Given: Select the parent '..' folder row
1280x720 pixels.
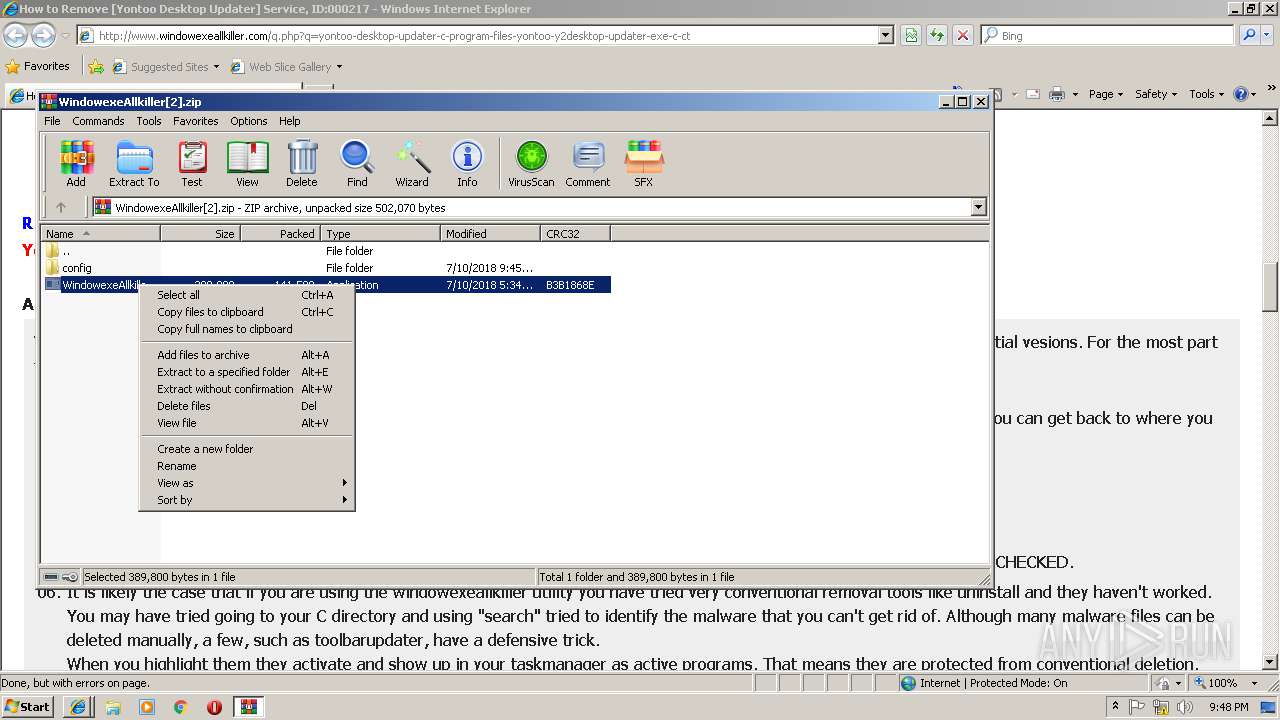Looking at the screenshot, I should (x=326, y=251).
